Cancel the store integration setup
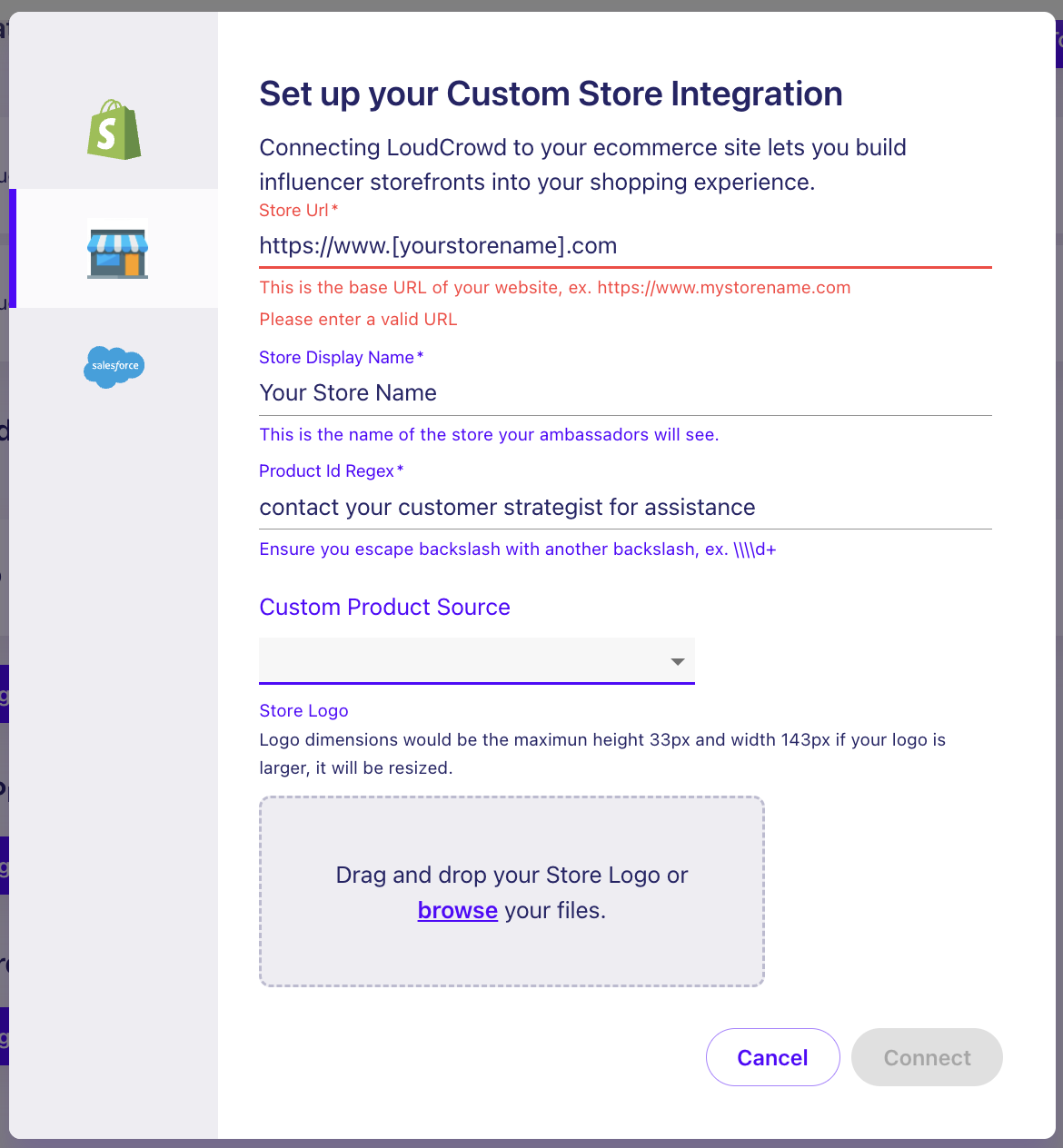The height and width of the screenshot is (1148, 1063). [773, 1057]
